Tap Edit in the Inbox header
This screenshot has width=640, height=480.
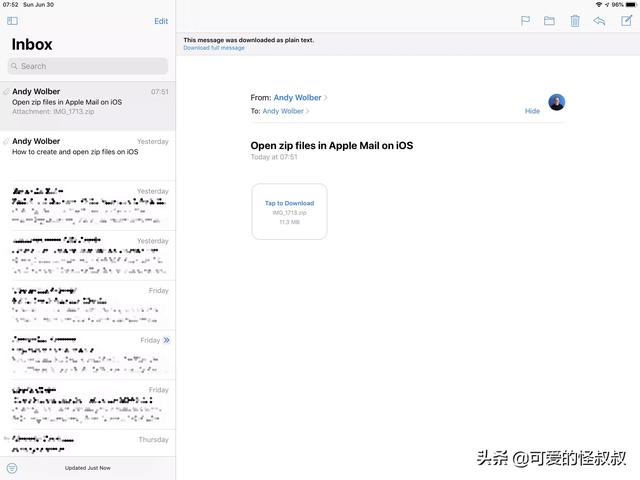point(161,21)
